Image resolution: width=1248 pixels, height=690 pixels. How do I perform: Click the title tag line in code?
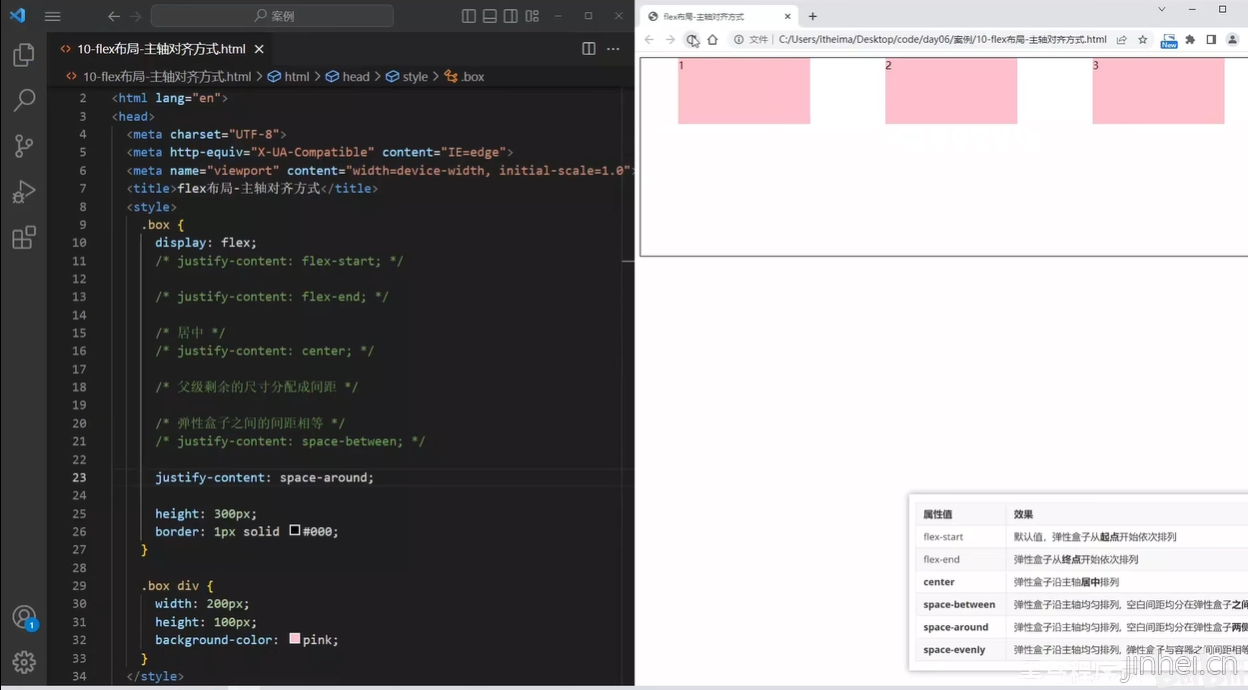click(252, 188)
